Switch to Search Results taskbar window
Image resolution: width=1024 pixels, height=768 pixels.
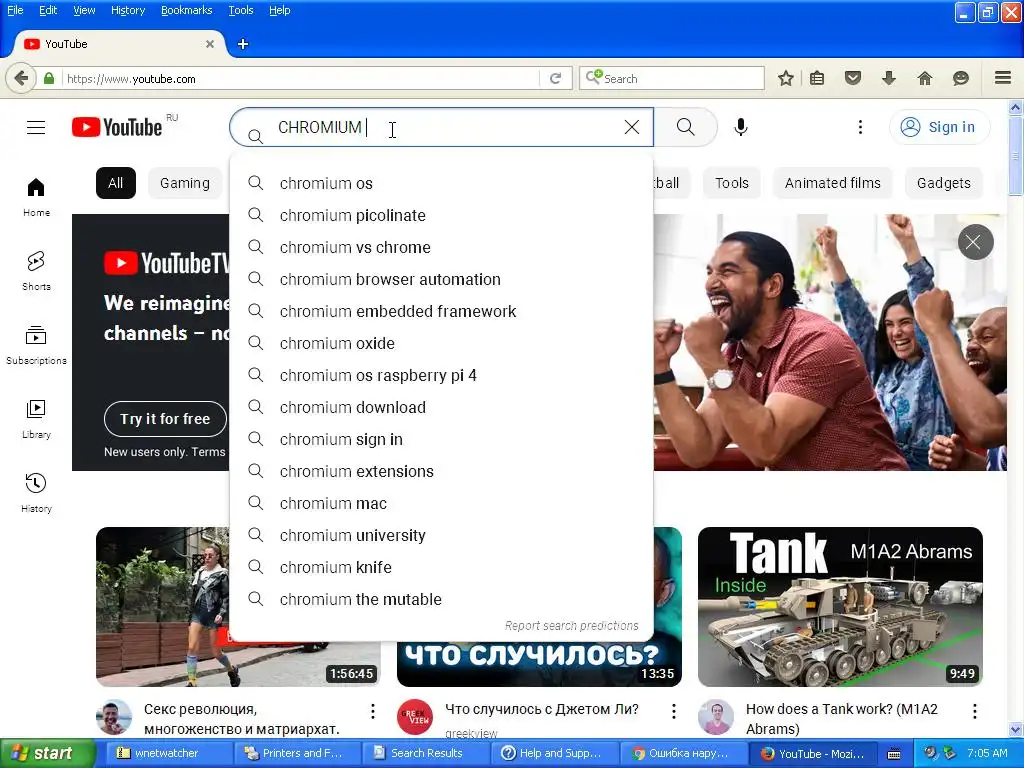(425, 753)
